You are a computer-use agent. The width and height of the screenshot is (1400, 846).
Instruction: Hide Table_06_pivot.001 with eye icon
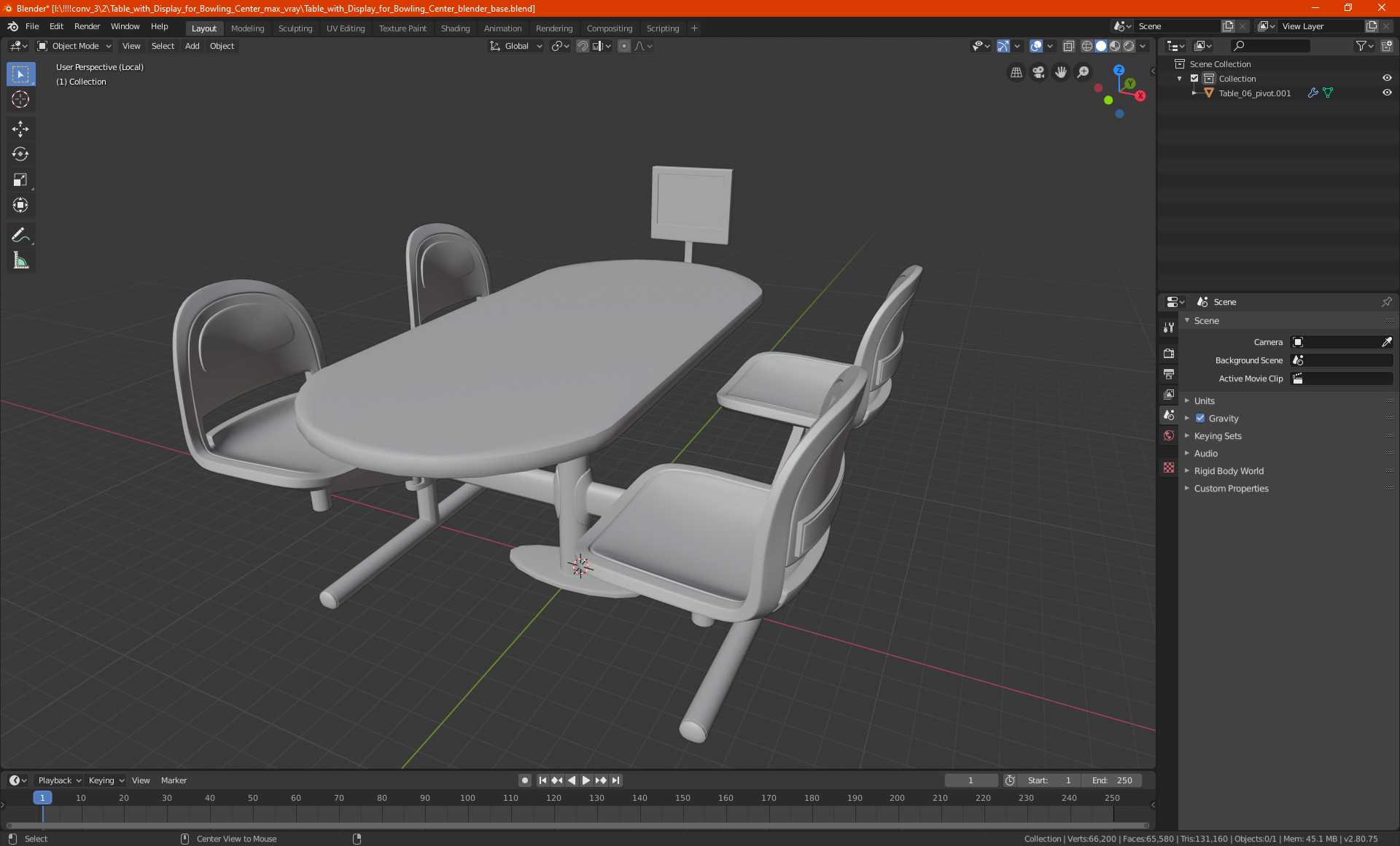click(x=1387, y=93)
